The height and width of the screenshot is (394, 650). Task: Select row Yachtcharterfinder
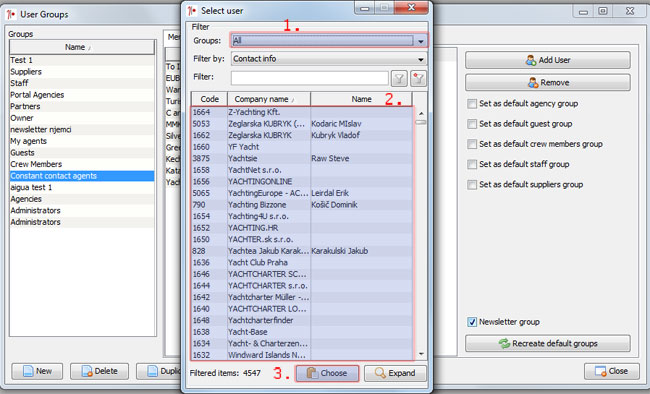point(302,321)
